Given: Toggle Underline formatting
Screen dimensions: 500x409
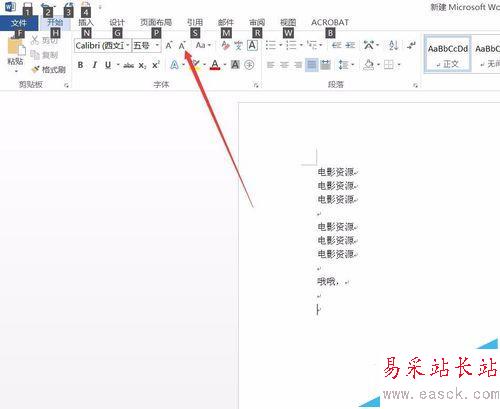Looking at the screenshot, I should pos(108,65).
